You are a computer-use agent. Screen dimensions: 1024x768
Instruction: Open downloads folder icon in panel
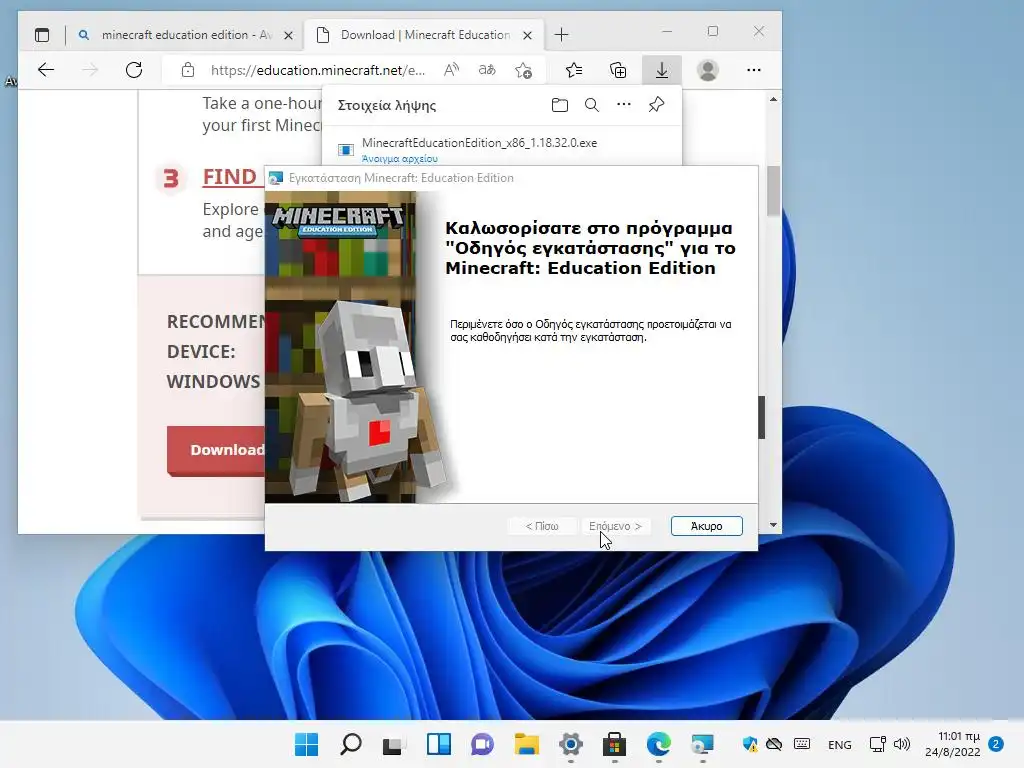pos(560,105)
